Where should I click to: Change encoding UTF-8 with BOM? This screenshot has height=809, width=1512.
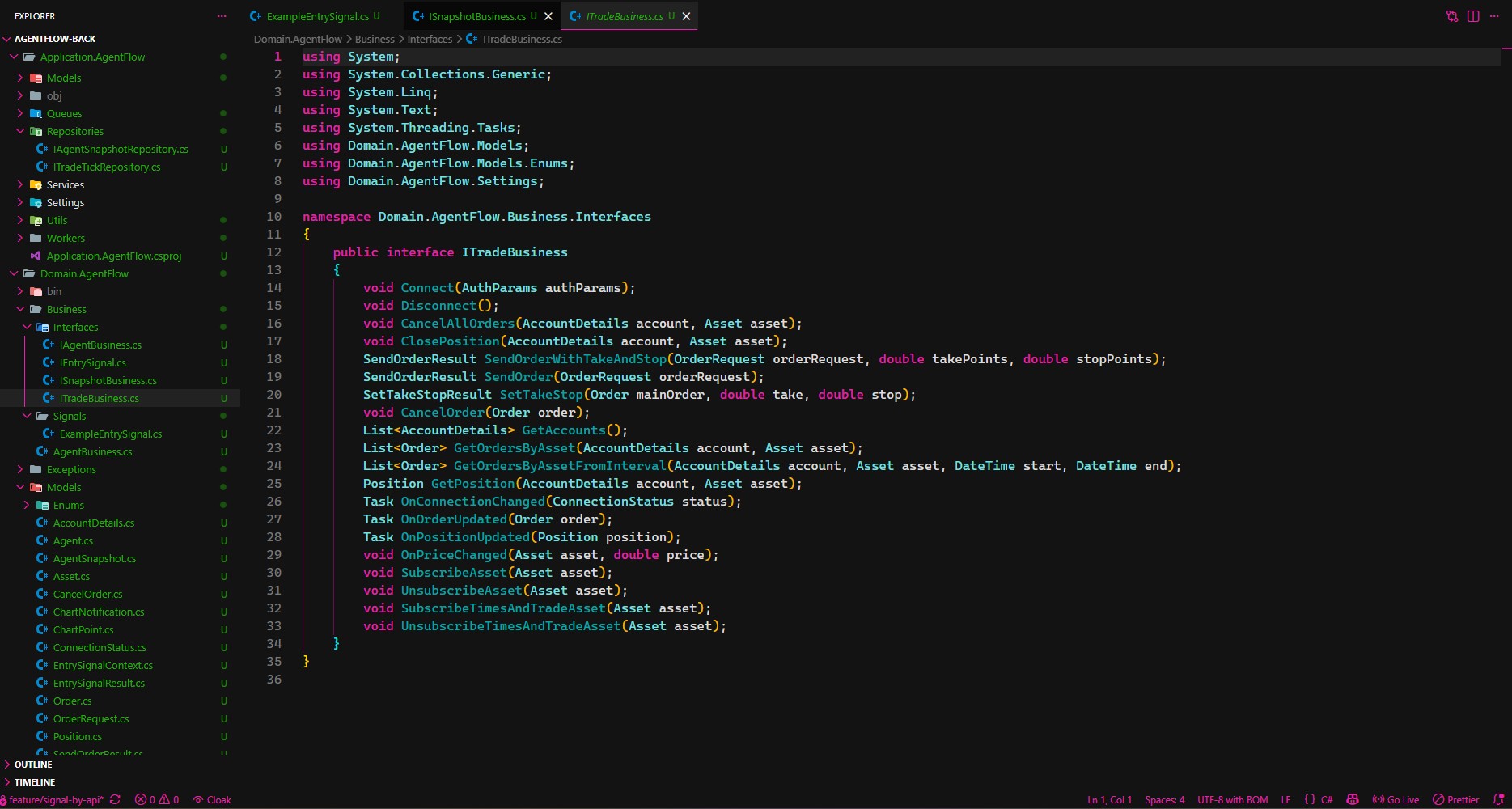coord(1232,799)
